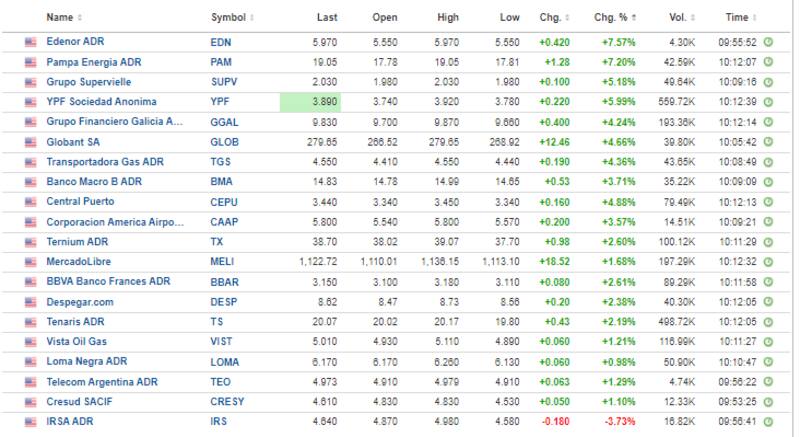
Task: Click the green highlighted YPF last price cell
Action: pyautogui.click(x=308, y=102)
